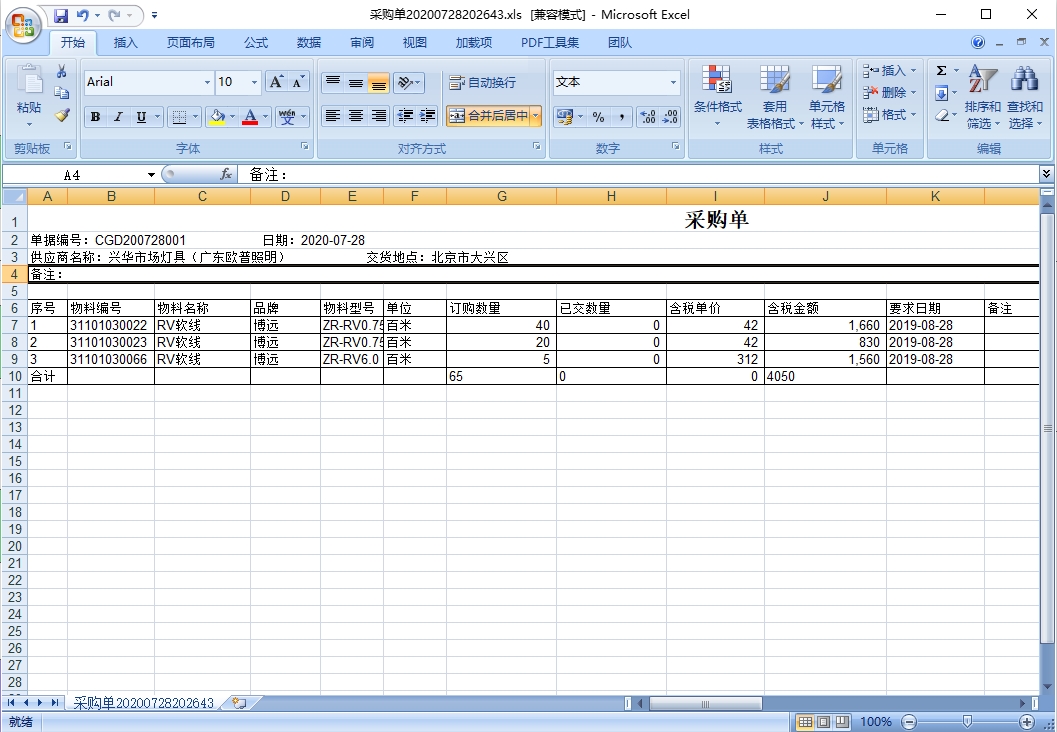
Task: Open the 公式 ribbon tab
Action: (x=256, y=43)
